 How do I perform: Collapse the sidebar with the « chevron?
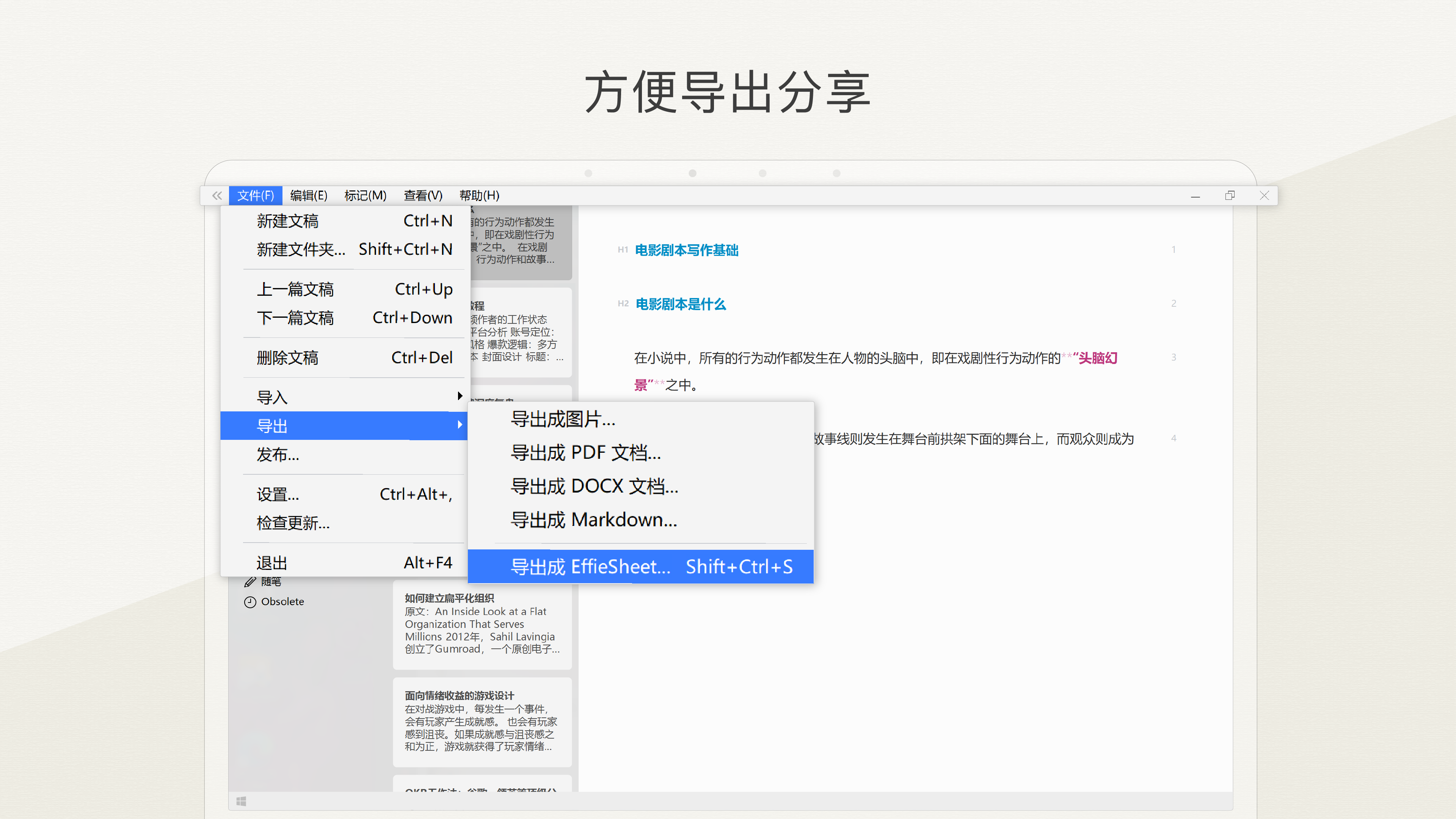point(217,195)
